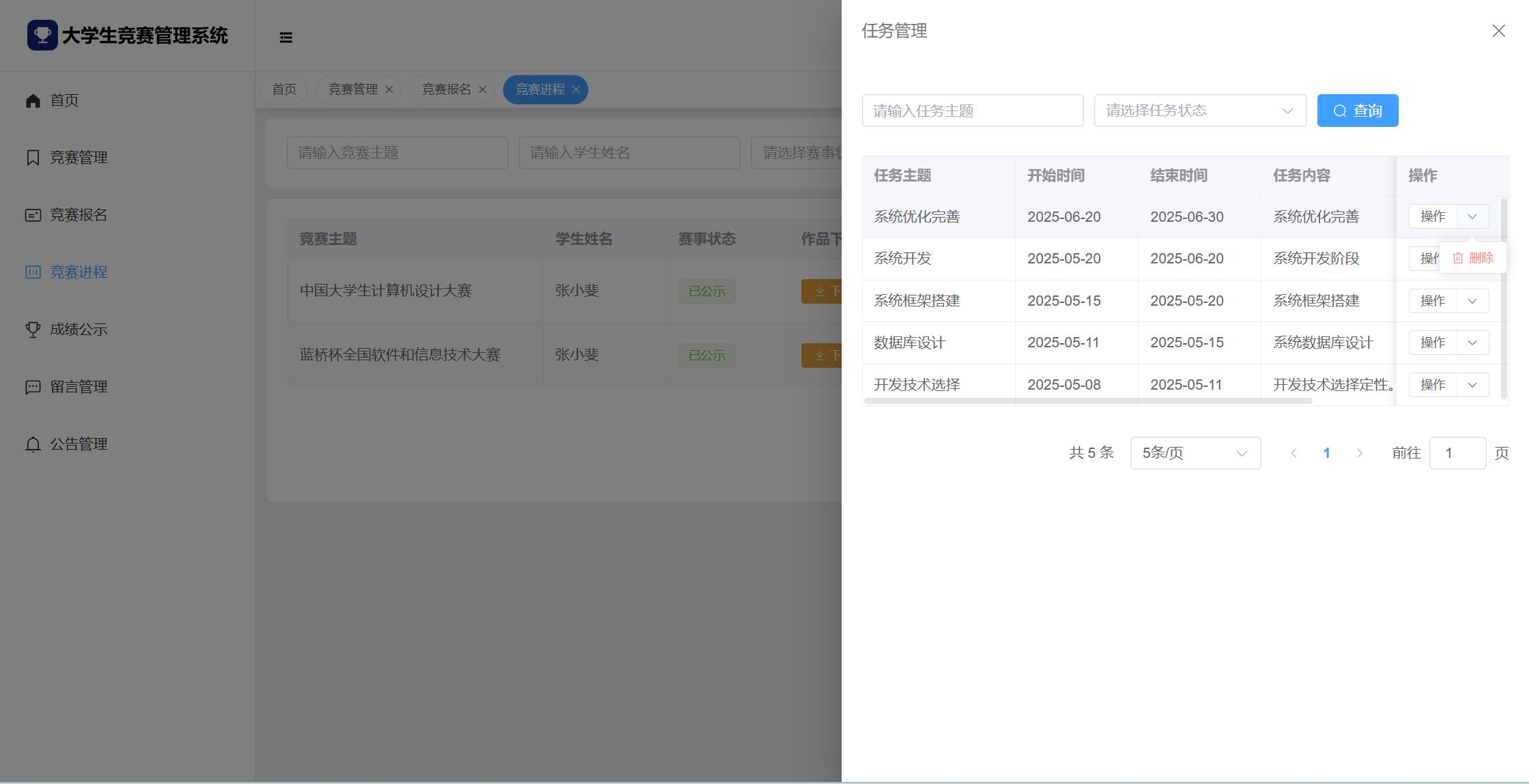Open the 5条/页 page size selector

click(x=1195, y=453)
